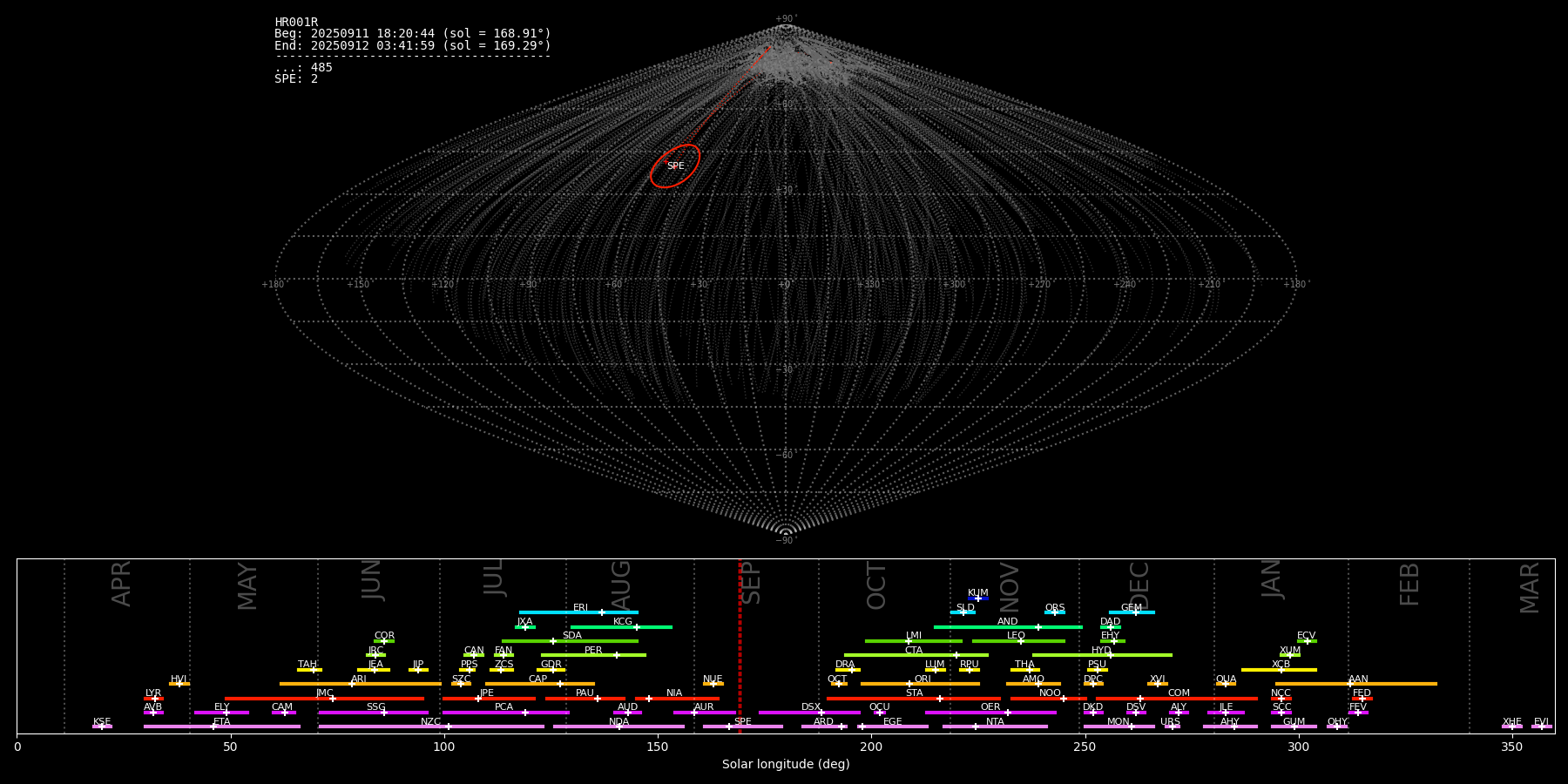
Task: Select the DRA shower label
Action: pyautogui.click(x=845, y=665)
